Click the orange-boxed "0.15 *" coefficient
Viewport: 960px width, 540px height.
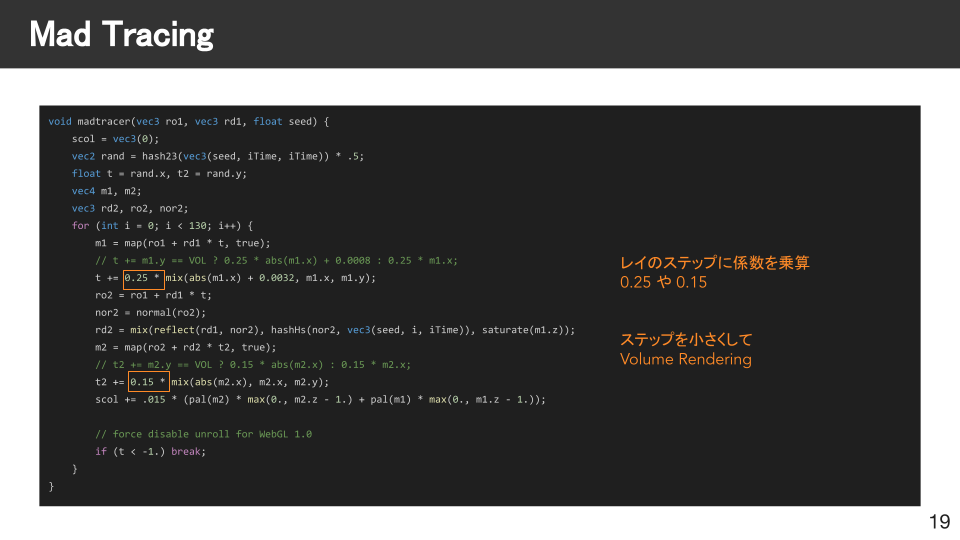click(148, 382)
